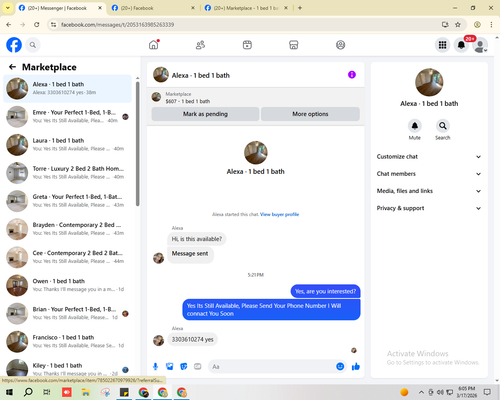This screenshot has height=400, width=500.
Task: View site information icon in address bar
Action: click(x=53, y=25)
